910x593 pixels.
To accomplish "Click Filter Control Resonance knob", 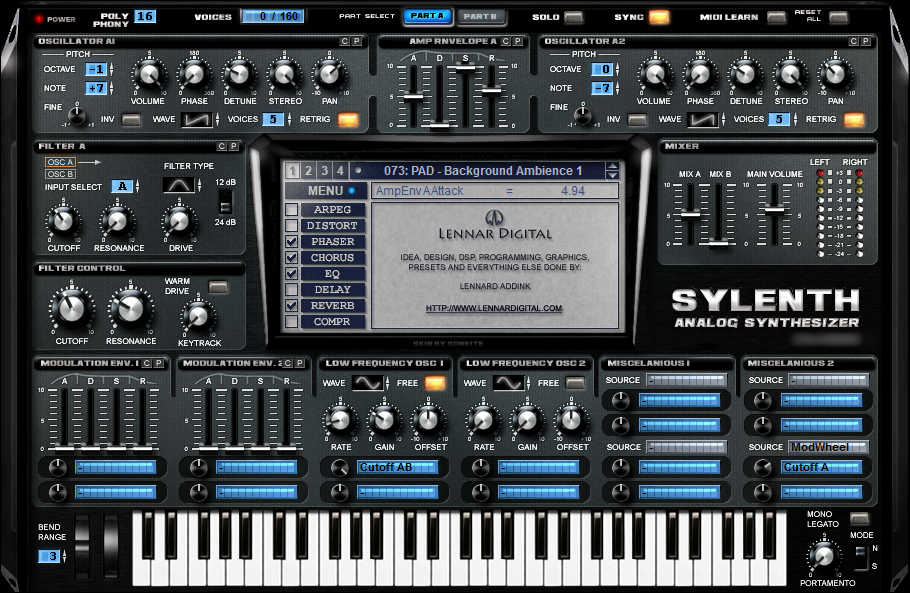I will pos(131,308).
